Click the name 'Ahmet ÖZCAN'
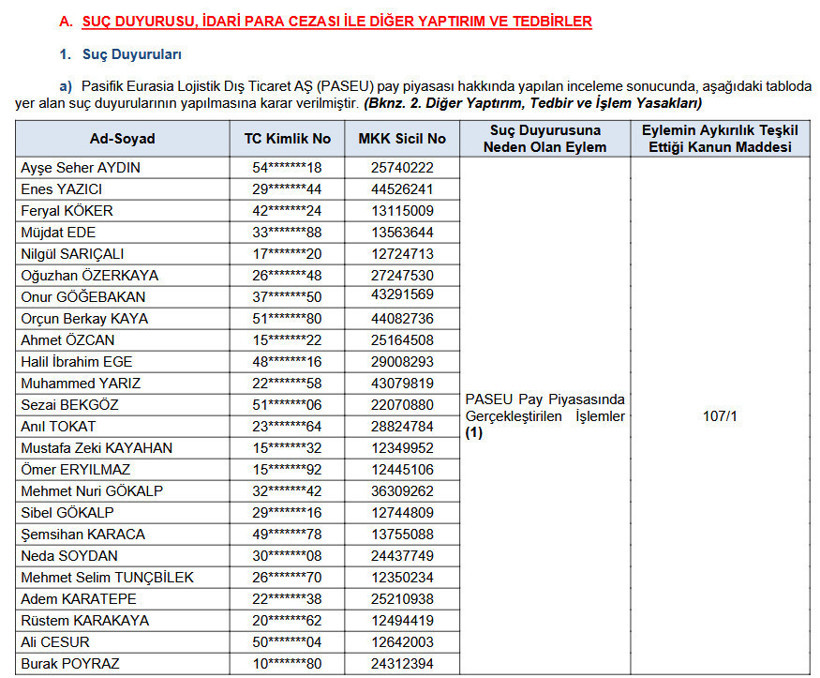The image size is (820, 678). (x=67, y=340)
